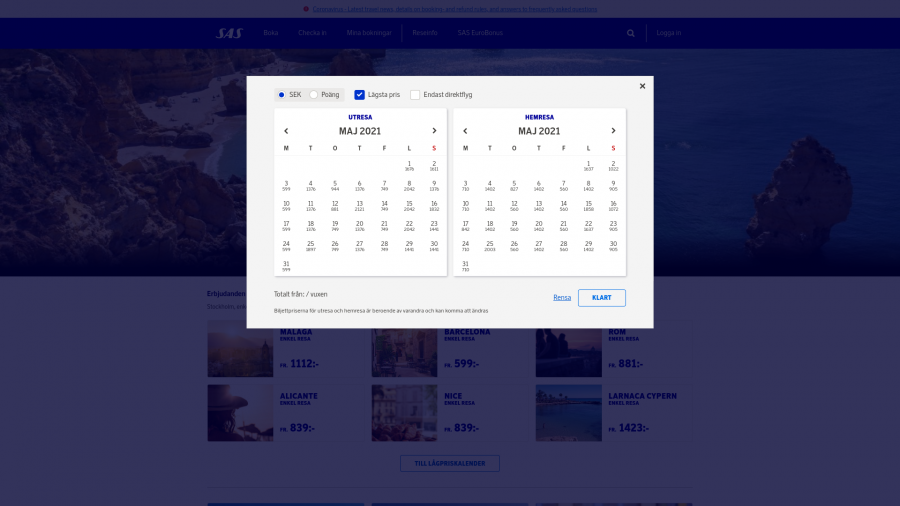900x506 pixels.
Task: Close the calendar dialog with X
Action: point(642,86)
